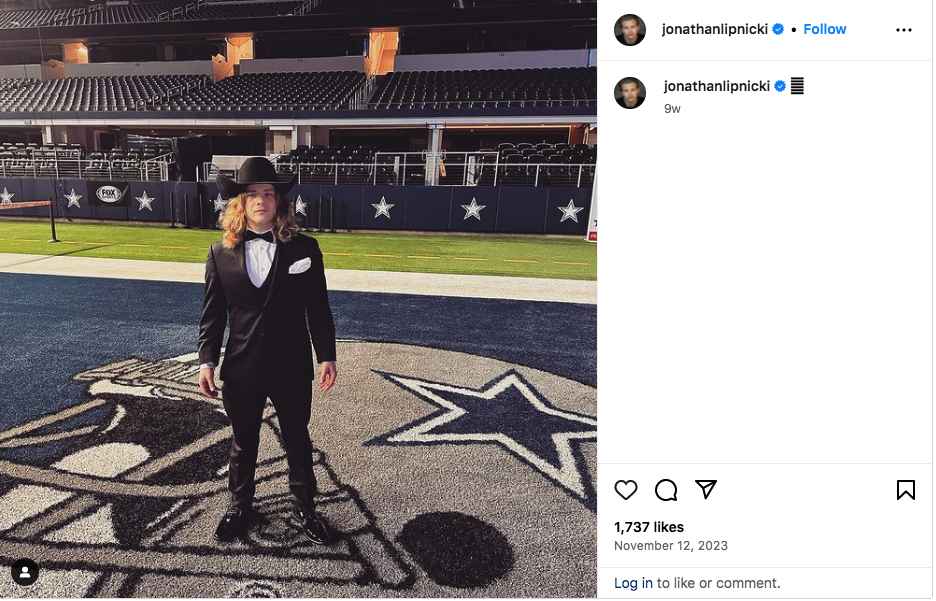The height and width of the screenshot is (601, 936).
Task: Like the post with the heart icon
Action: click(626, 490)
